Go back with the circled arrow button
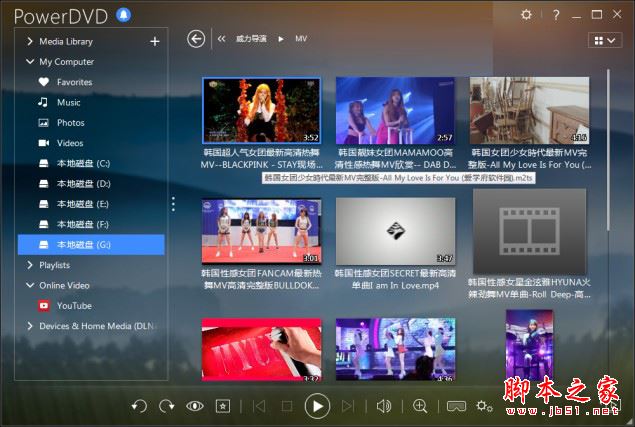 pos(196,39)
